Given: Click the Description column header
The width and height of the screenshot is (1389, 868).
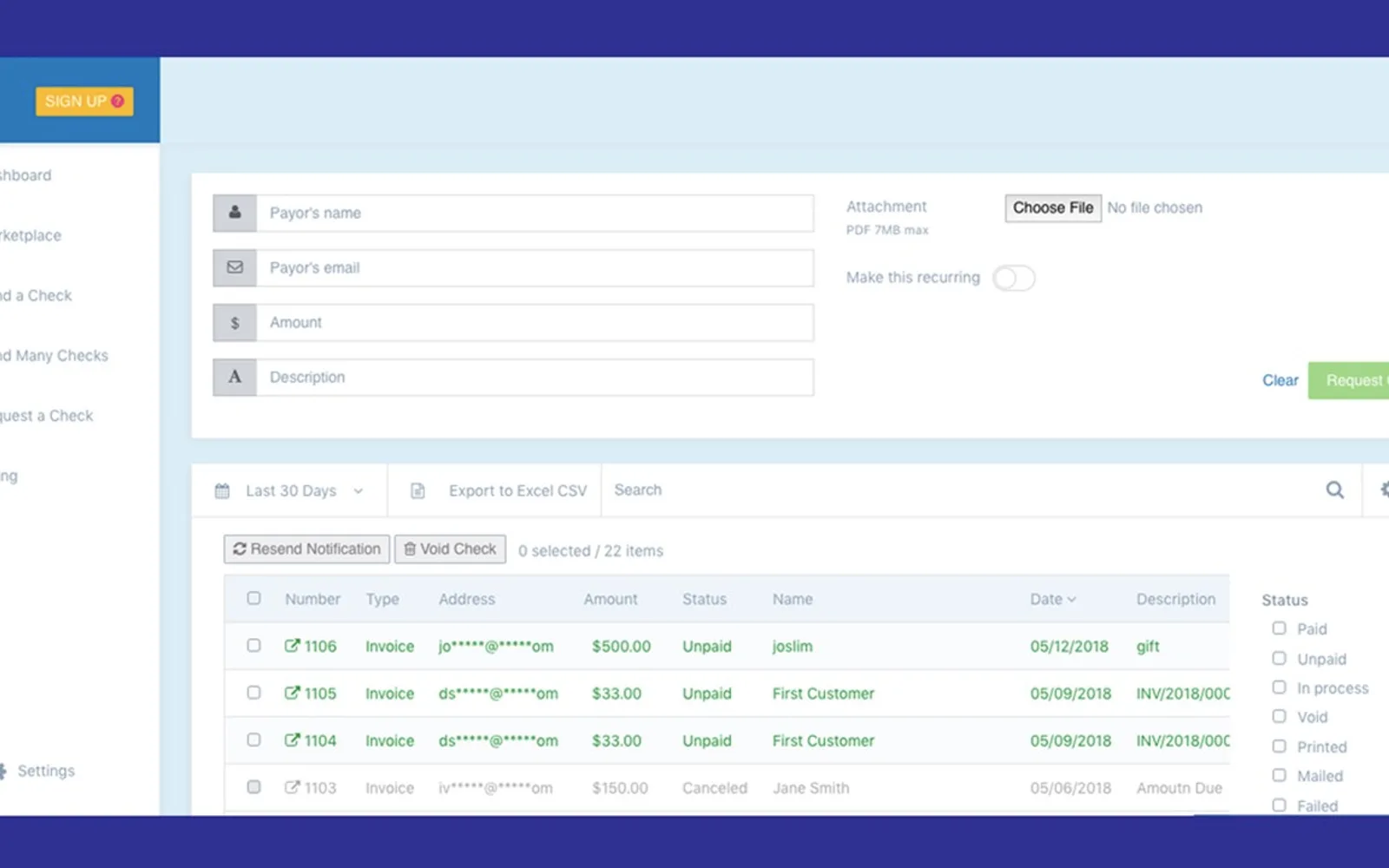Looking at the screenshot, I should click(x=1175, y=599).
